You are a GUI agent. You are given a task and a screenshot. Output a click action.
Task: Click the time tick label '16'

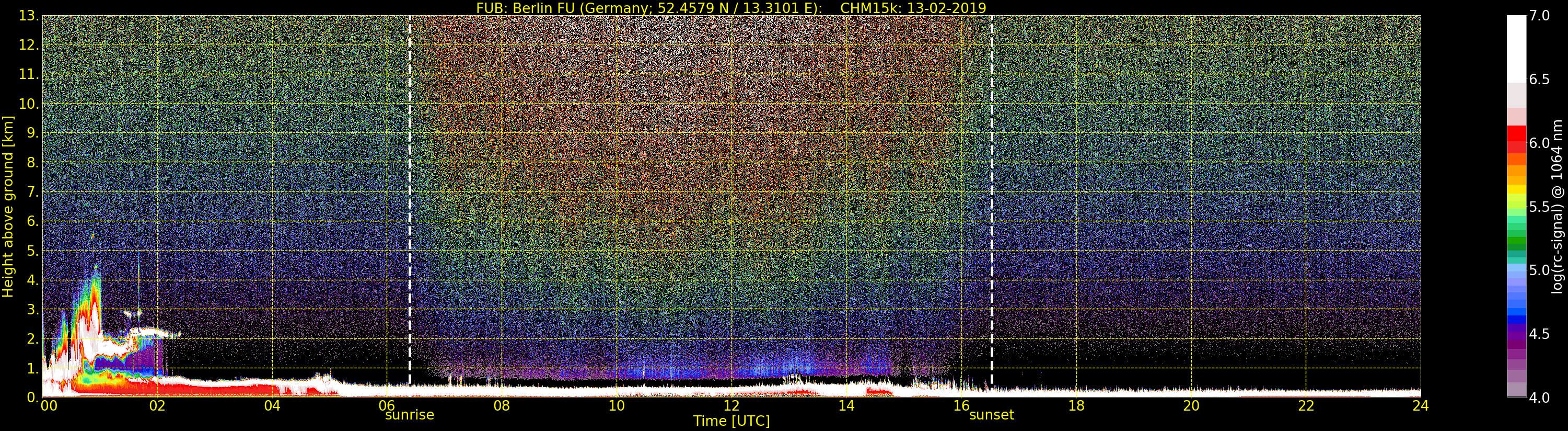(961, 405)
